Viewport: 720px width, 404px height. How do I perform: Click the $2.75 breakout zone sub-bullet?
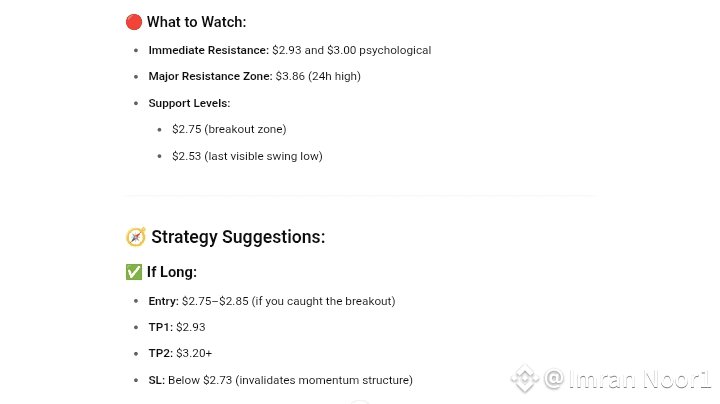229,129
